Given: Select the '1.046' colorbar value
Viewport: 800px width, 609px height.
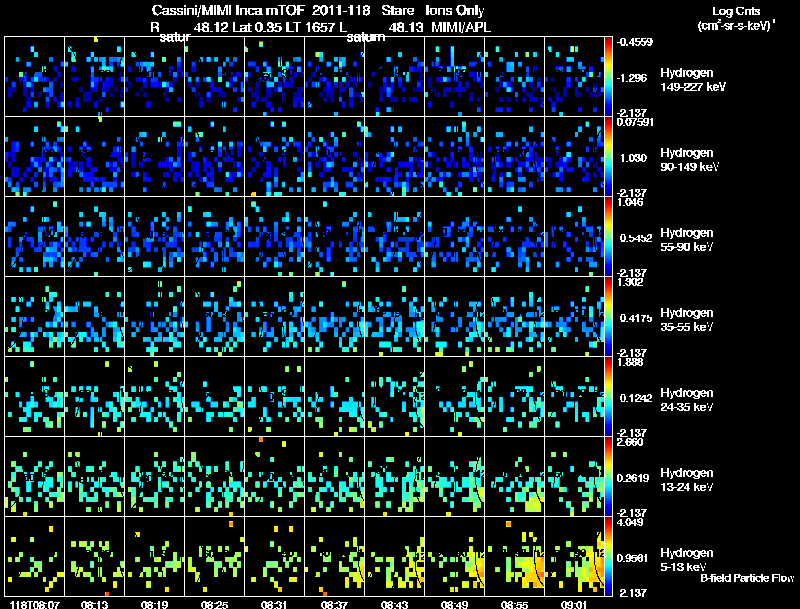Looking at the screenshot, I should (630, 202).
